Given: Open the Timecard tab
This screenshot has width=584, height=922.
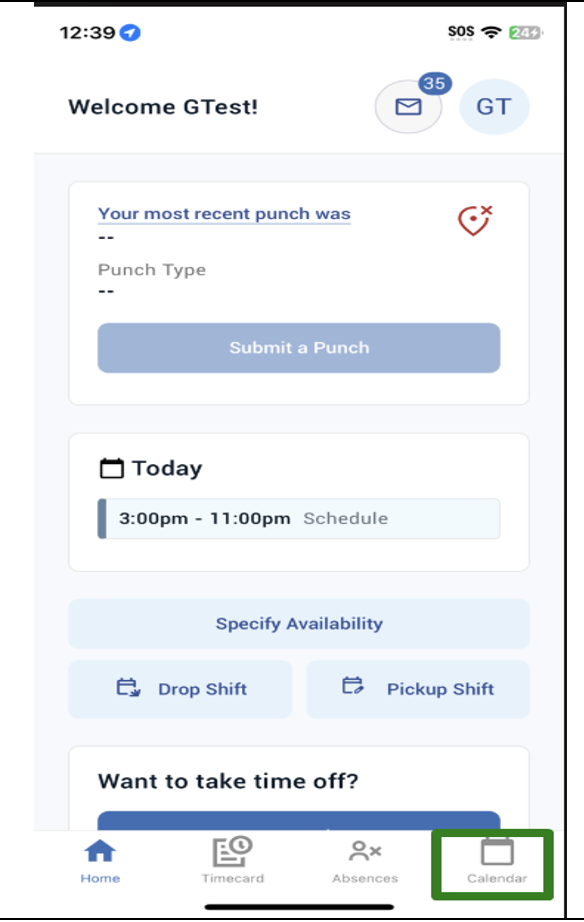Looking at the screenshot, I should (233, 861).
